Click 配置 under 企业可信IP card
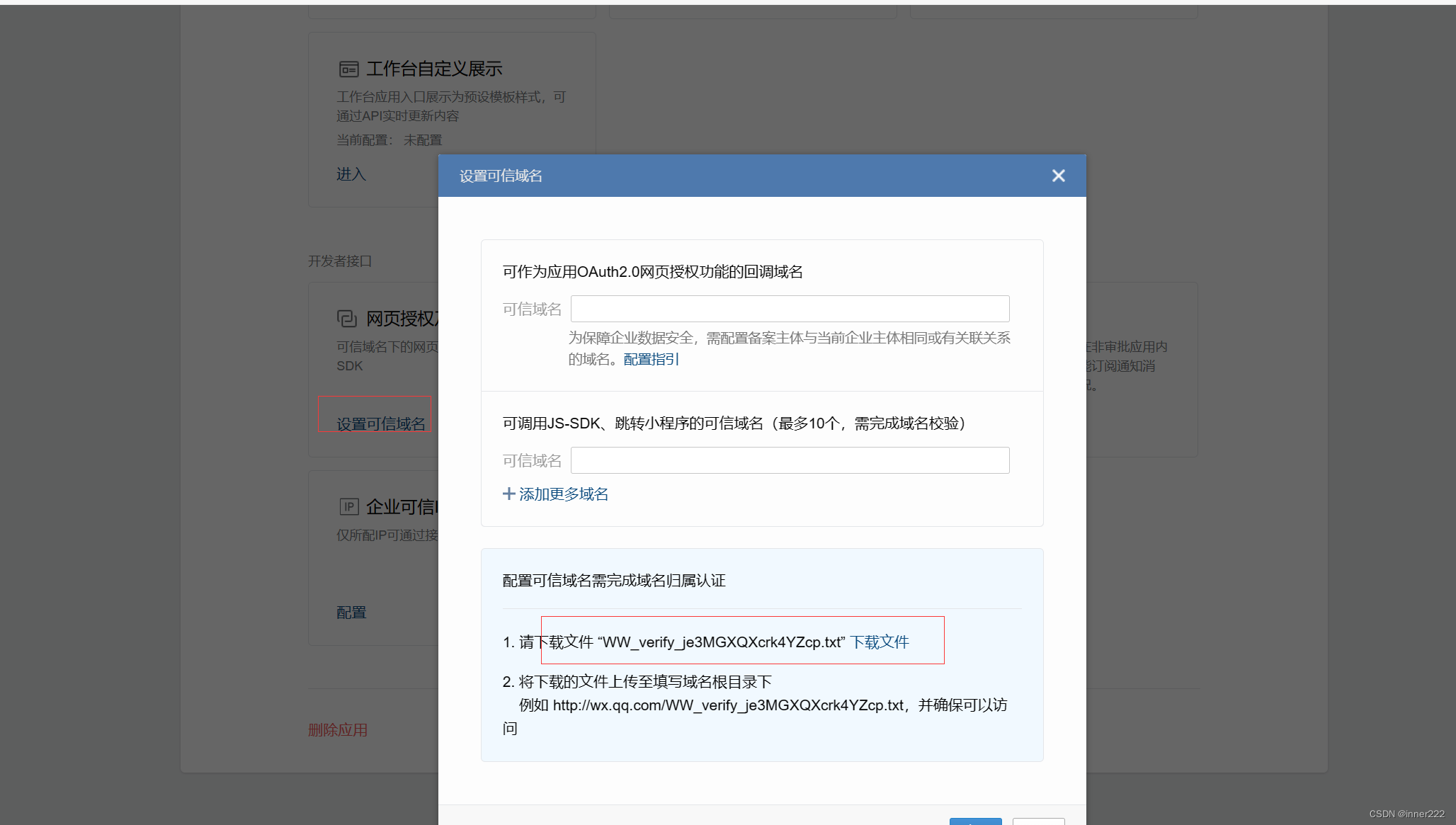 coord(351,613)
